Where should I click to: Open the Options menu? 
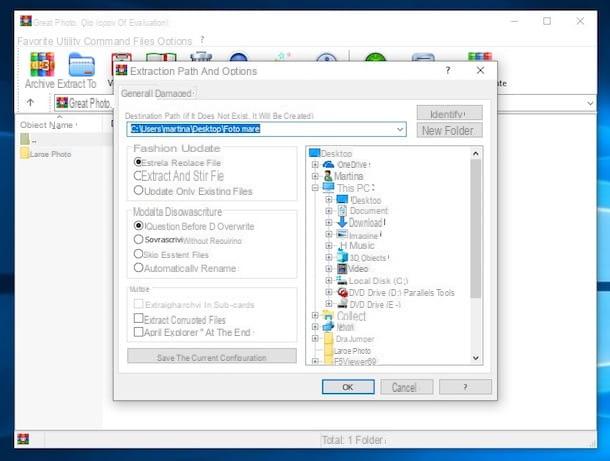pyautogui.click(x=173, y=41)
